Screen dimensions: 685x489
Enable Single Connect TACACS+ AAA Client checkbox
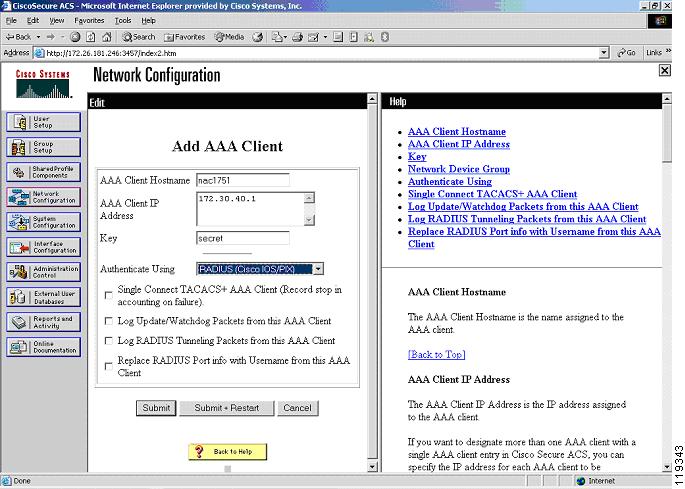(x=108, y=296)
